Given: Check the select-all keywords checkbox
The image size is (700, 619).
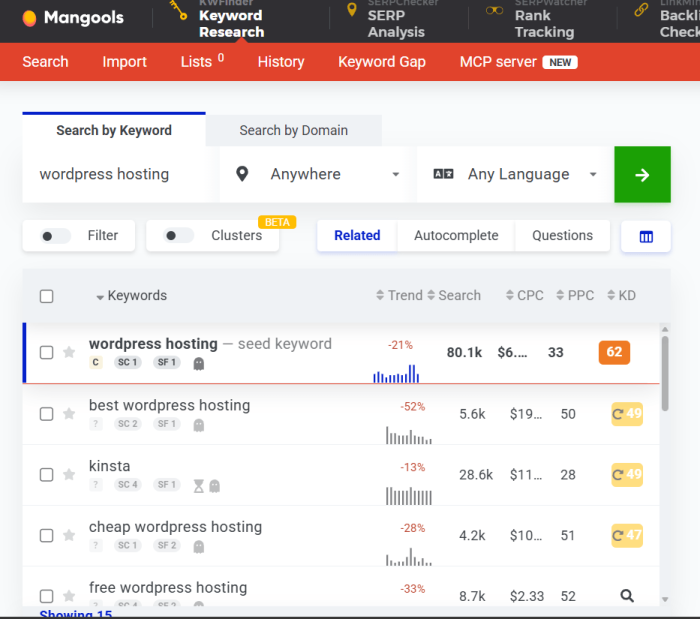Looking at the screenshot, I should (46, 296).
